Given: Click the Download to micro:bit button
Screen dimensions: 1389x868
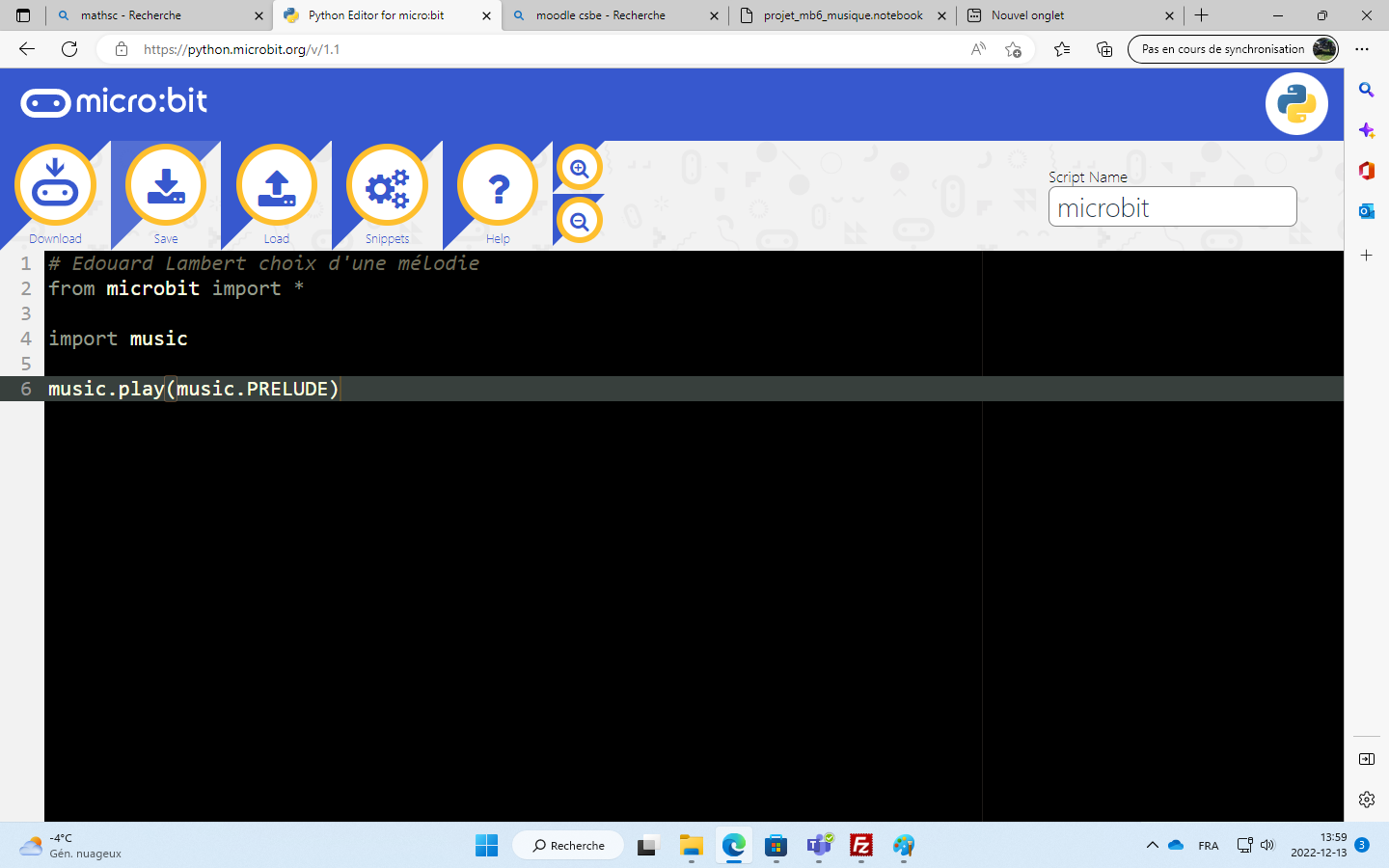Looking at the screenshot, I should 55,185.
